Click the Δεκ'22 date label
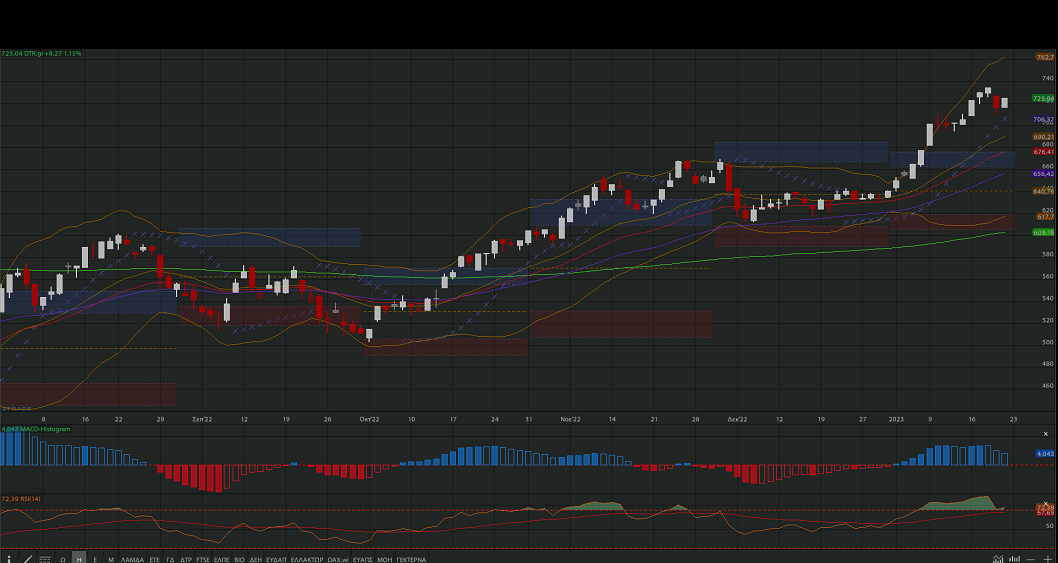The width and height of the screenshot is (1058, 563). point(737,419)
